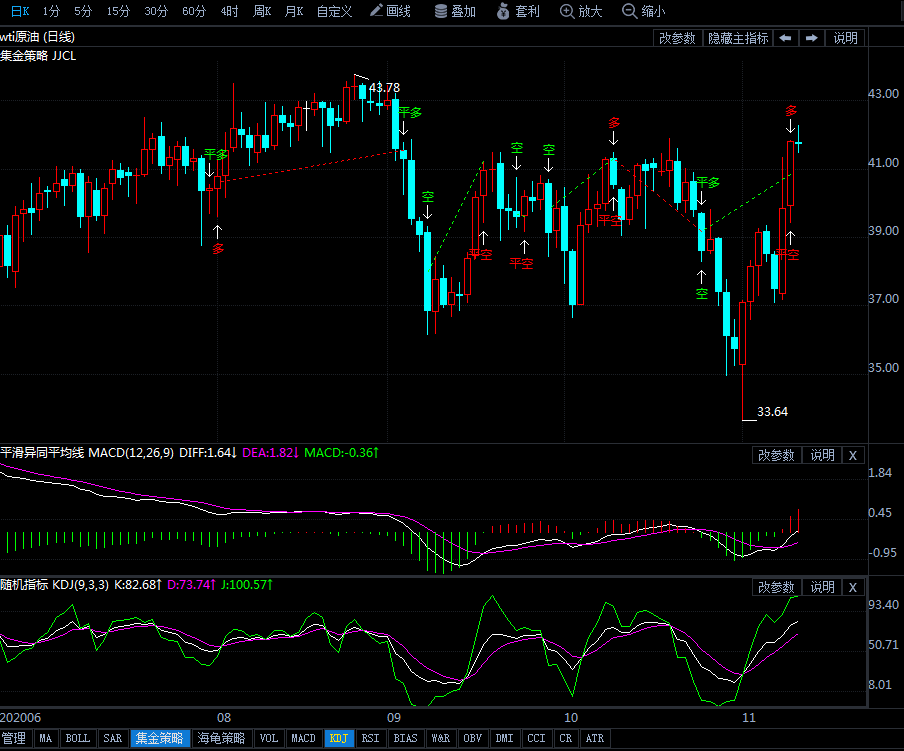The height and width of the screenshot is (751, 904).
Task: Select the RSI indicator tab
Action: [x=371, y=739]
